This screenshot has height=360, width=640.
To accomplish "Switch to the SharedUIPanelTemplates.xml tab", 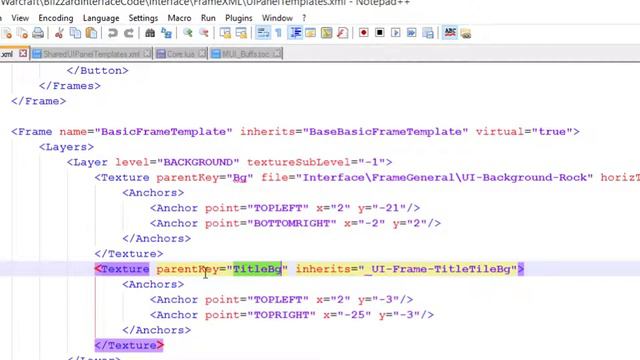I will [x=91, y=54].
